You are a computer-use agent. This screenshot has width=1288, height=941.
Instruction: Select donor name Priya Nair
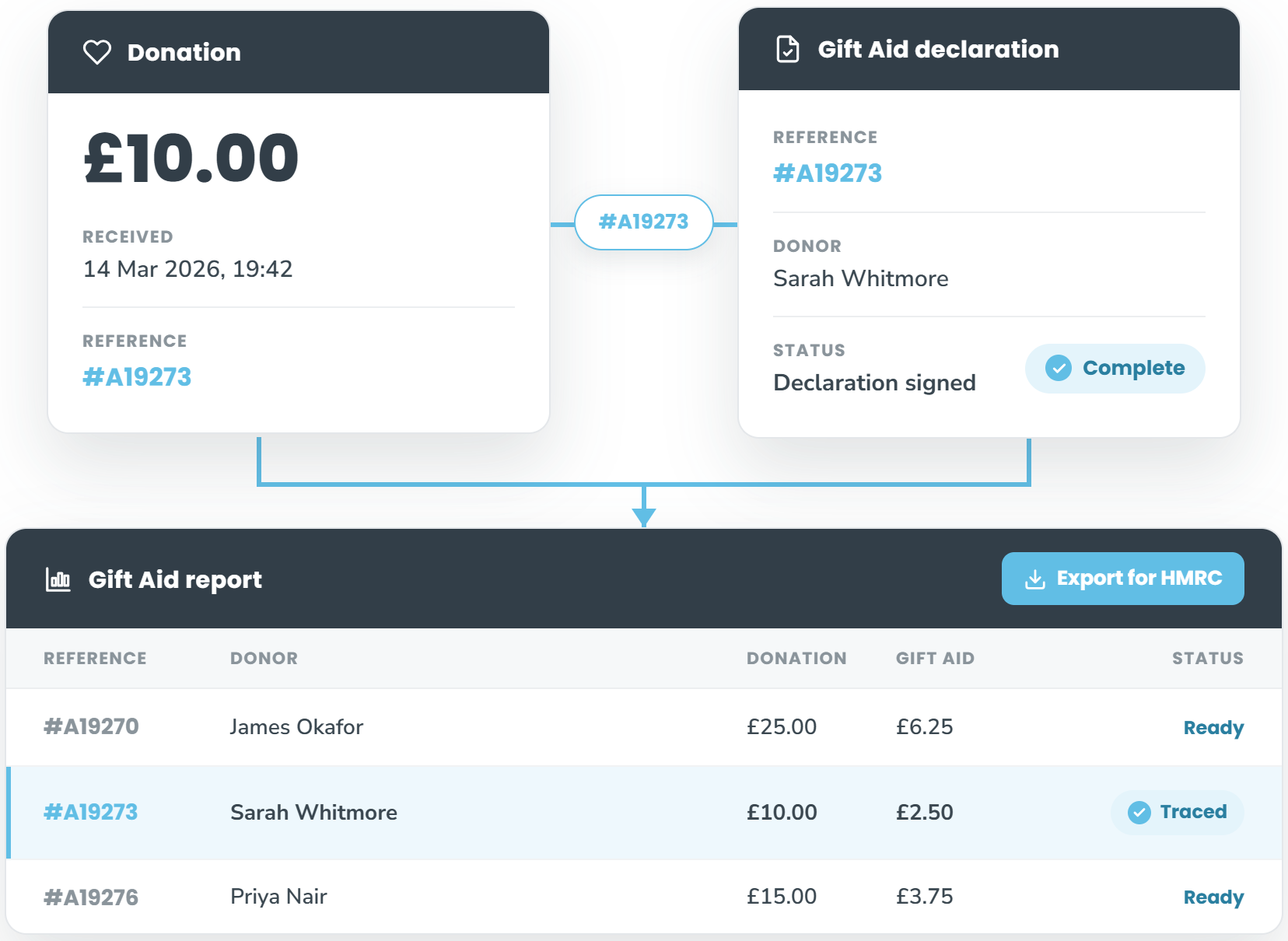[x=278, y=897]
